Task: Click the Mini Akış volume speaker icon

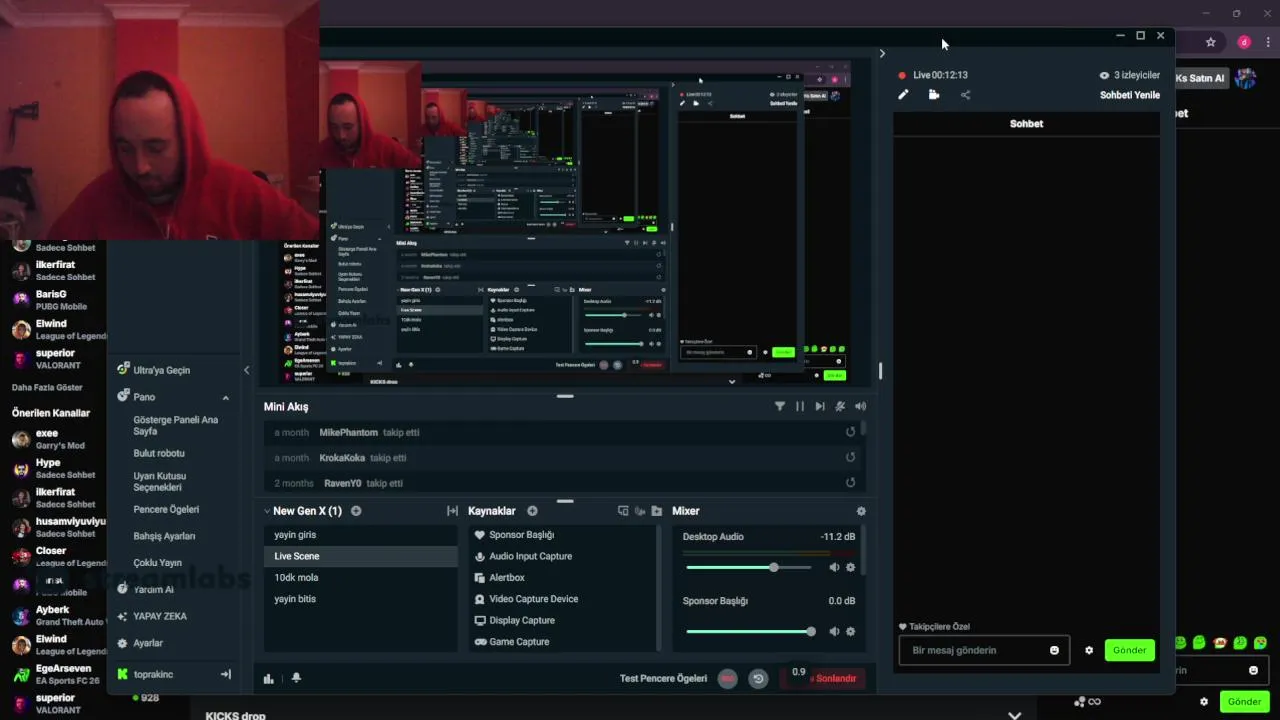Action: point(860,406)
